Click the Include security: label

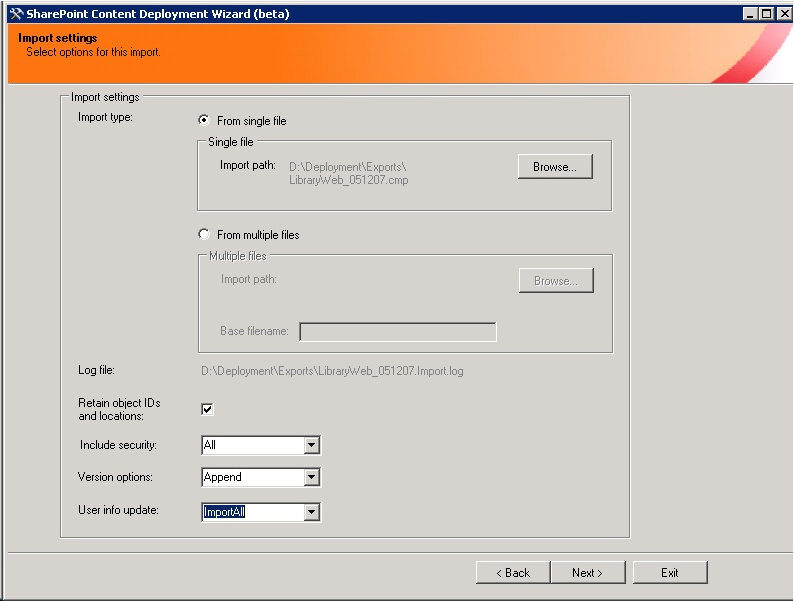pos(118,445)
